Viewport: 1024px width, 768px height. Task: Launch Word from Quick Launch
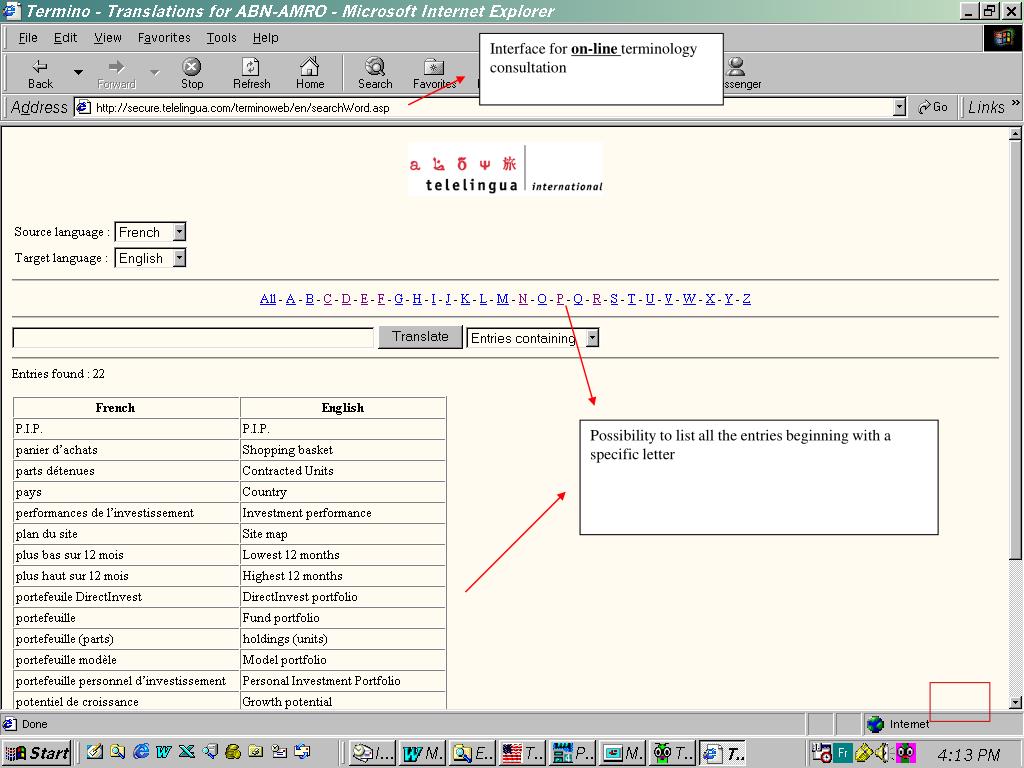point(164,752)
